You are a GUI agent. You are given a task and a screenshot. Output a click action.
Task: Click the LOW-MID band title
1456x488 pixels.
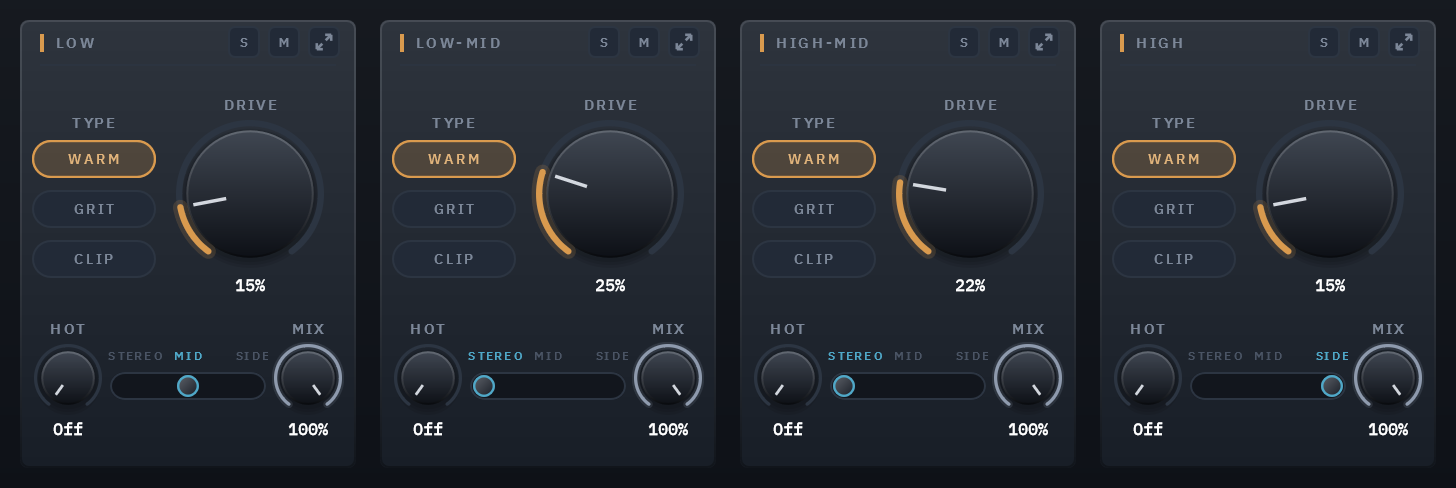point(459,43)
